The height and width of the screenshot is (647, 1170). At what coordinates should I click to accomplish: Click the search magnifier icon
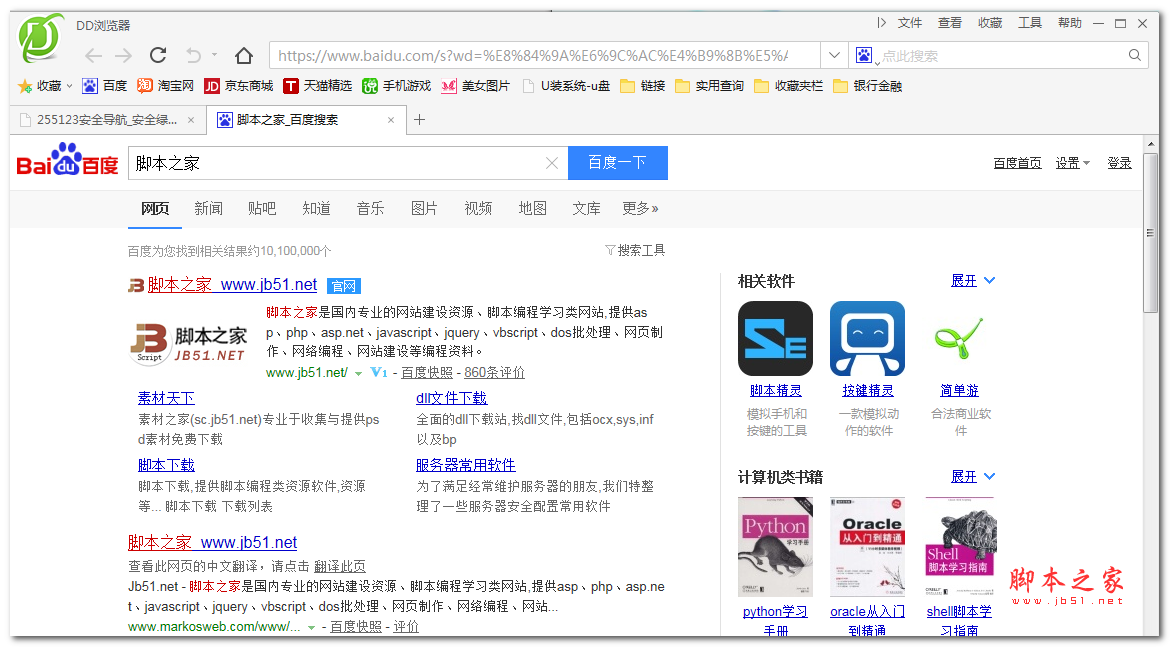pos(1135,55)
